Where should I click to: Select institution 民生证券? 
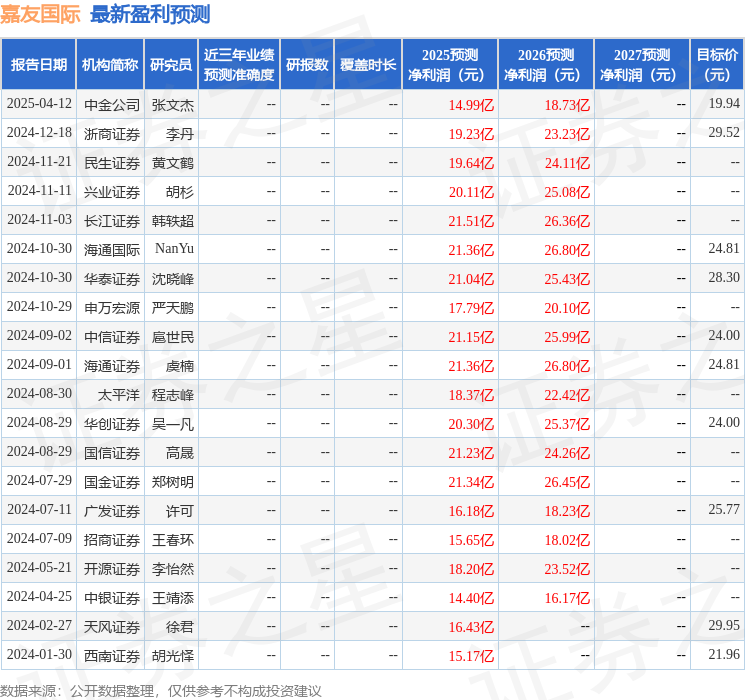tap(112, 163)
